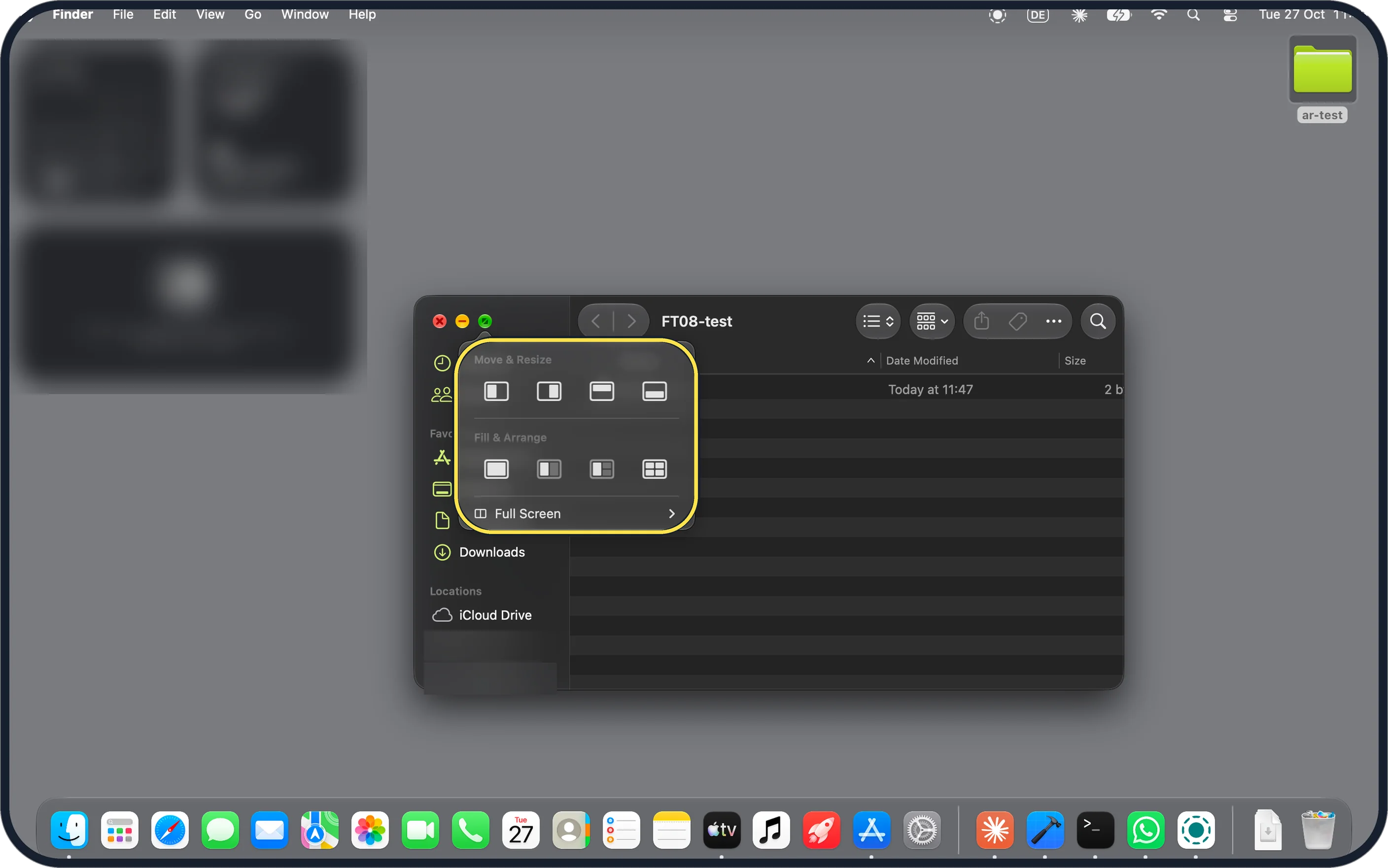The image size is (1388, 868).
Task: Open the Group By dropdown
Action: point(932,321)
